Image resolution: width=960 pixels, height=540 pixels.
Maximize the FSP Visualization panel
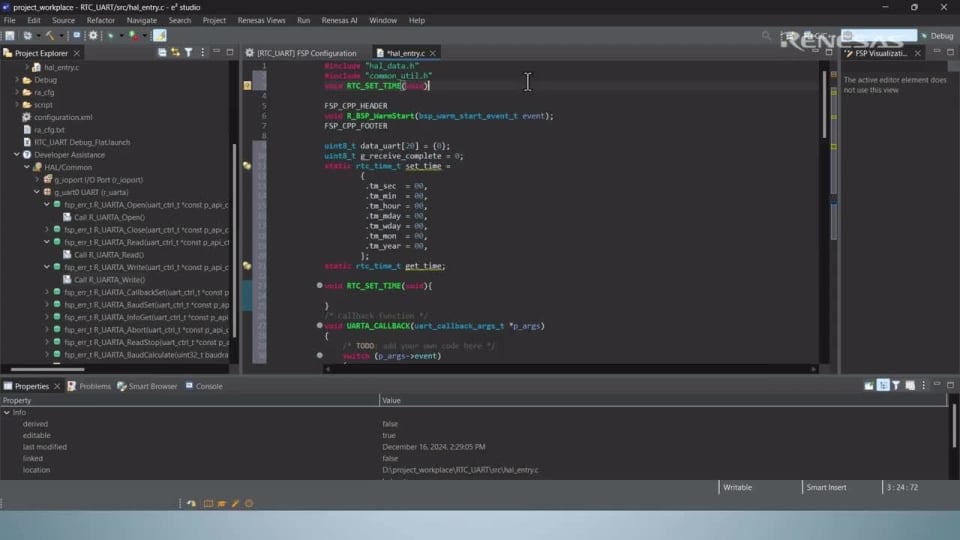pos(950,52)
